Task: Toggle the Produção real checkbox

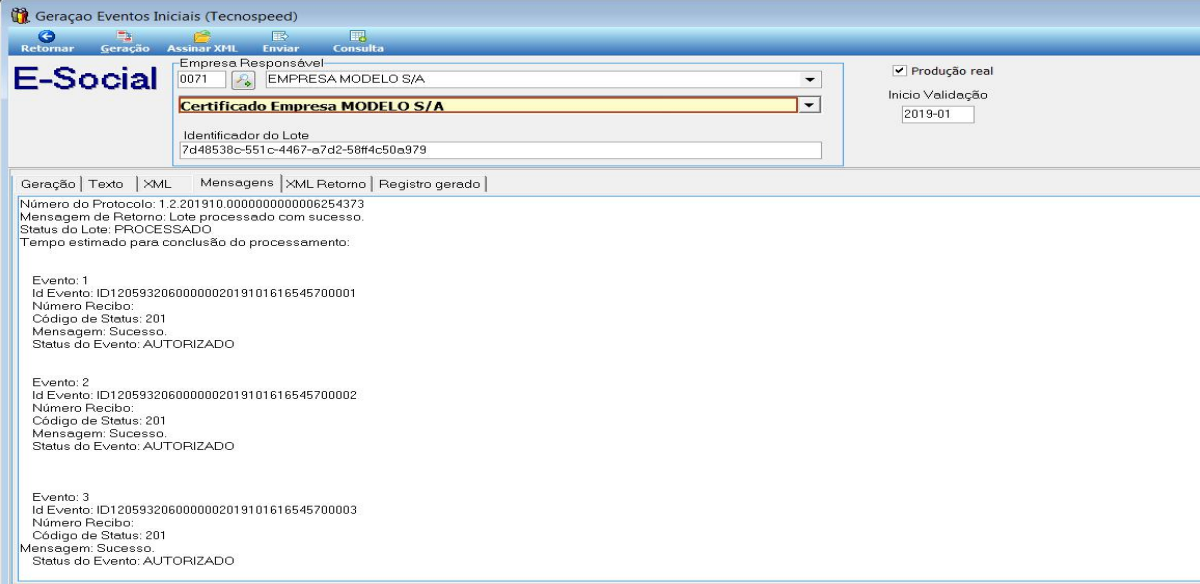Action: point(900,71)
